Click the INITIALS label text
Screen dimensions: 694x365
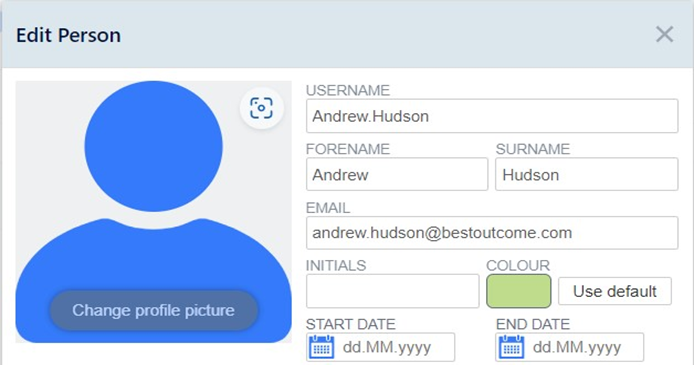[x=336, y=265]
